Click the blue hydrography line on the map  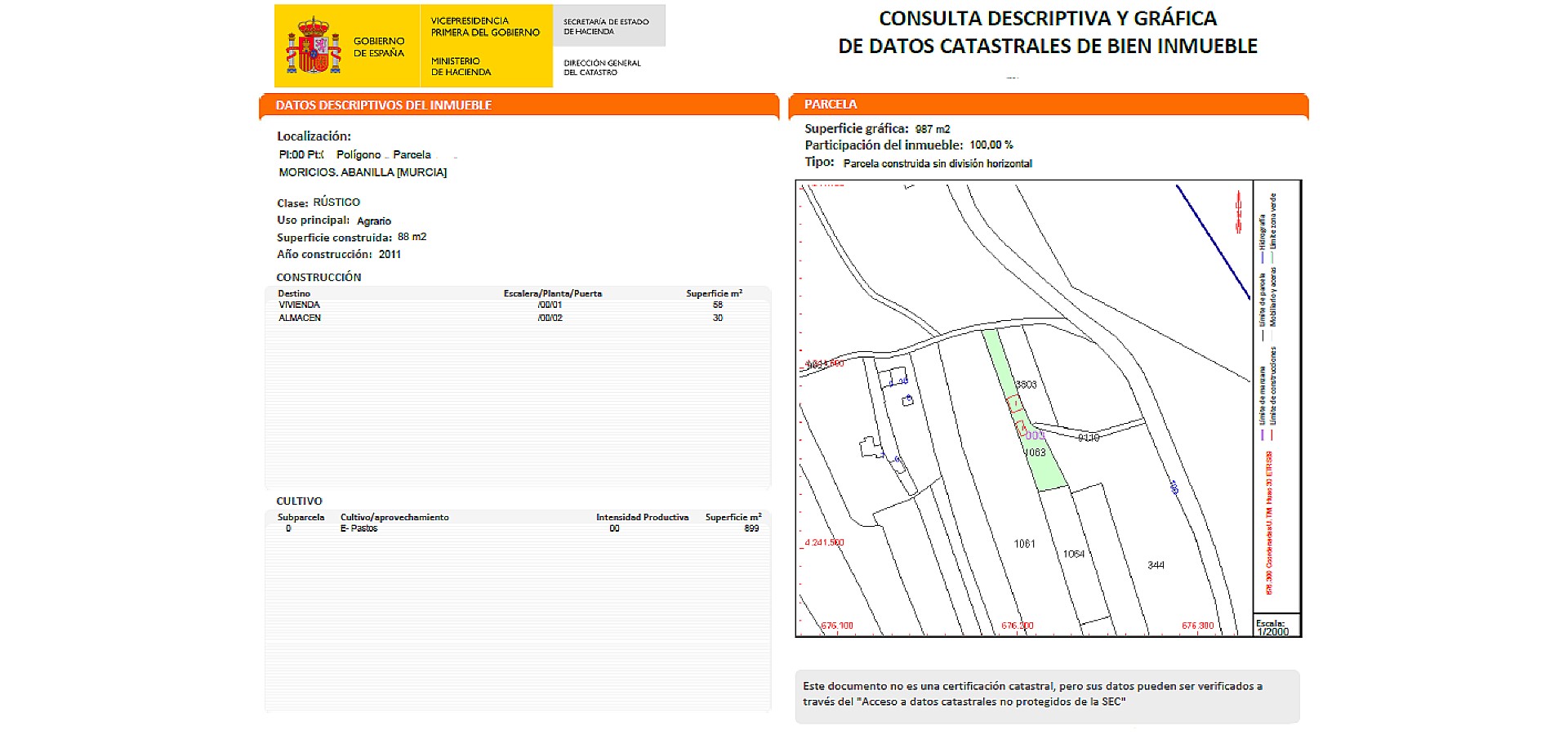[1212, 240]
